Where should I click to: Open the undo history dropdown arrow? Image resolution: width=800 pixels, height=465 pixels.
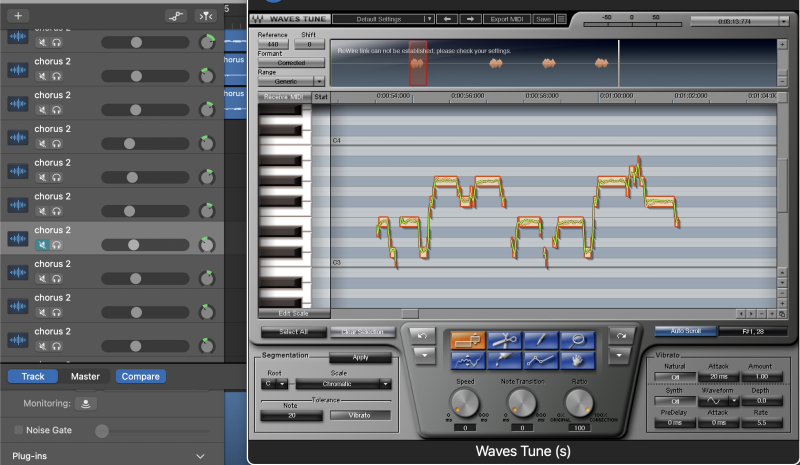point(423,355)
